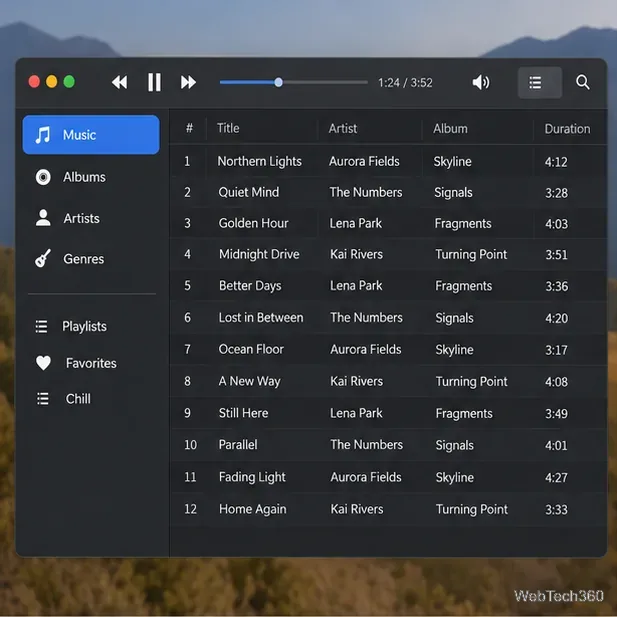617x617 pixels.
Task: Select the track Still Here
Action: click(x=243, y=413)
